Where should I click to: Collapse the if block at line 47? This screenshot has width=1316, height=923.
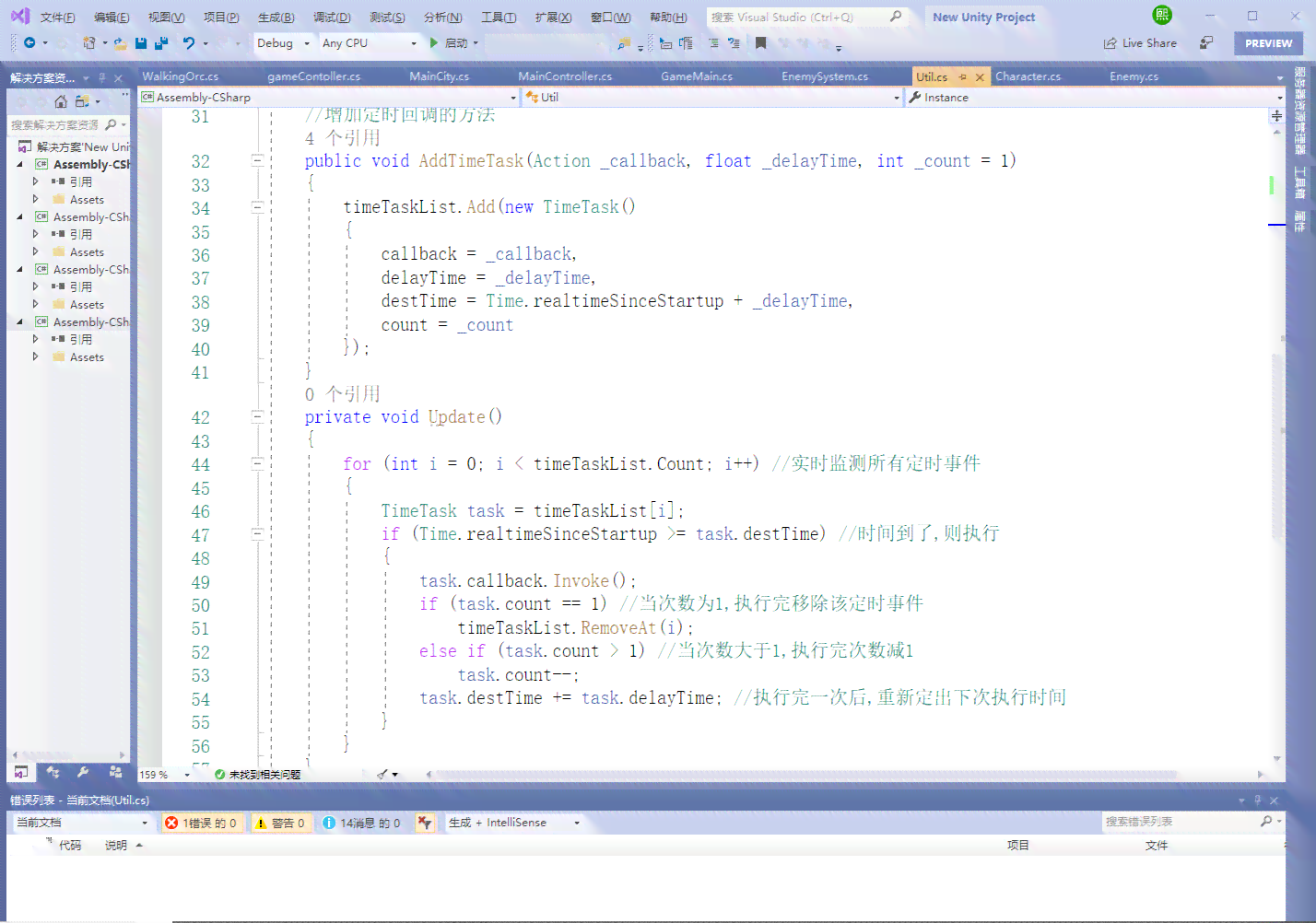point(257,533)
